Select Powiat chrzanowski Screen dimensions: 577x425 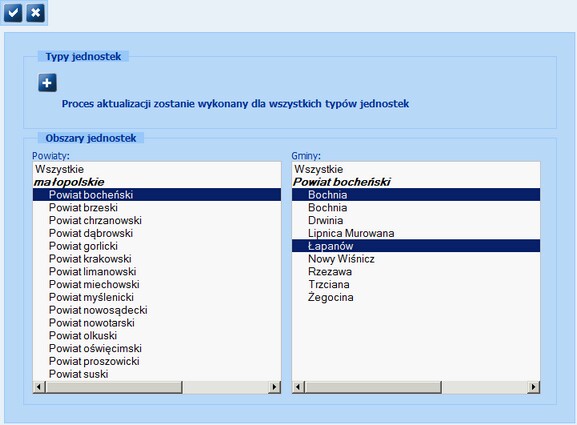pos(157,220)
